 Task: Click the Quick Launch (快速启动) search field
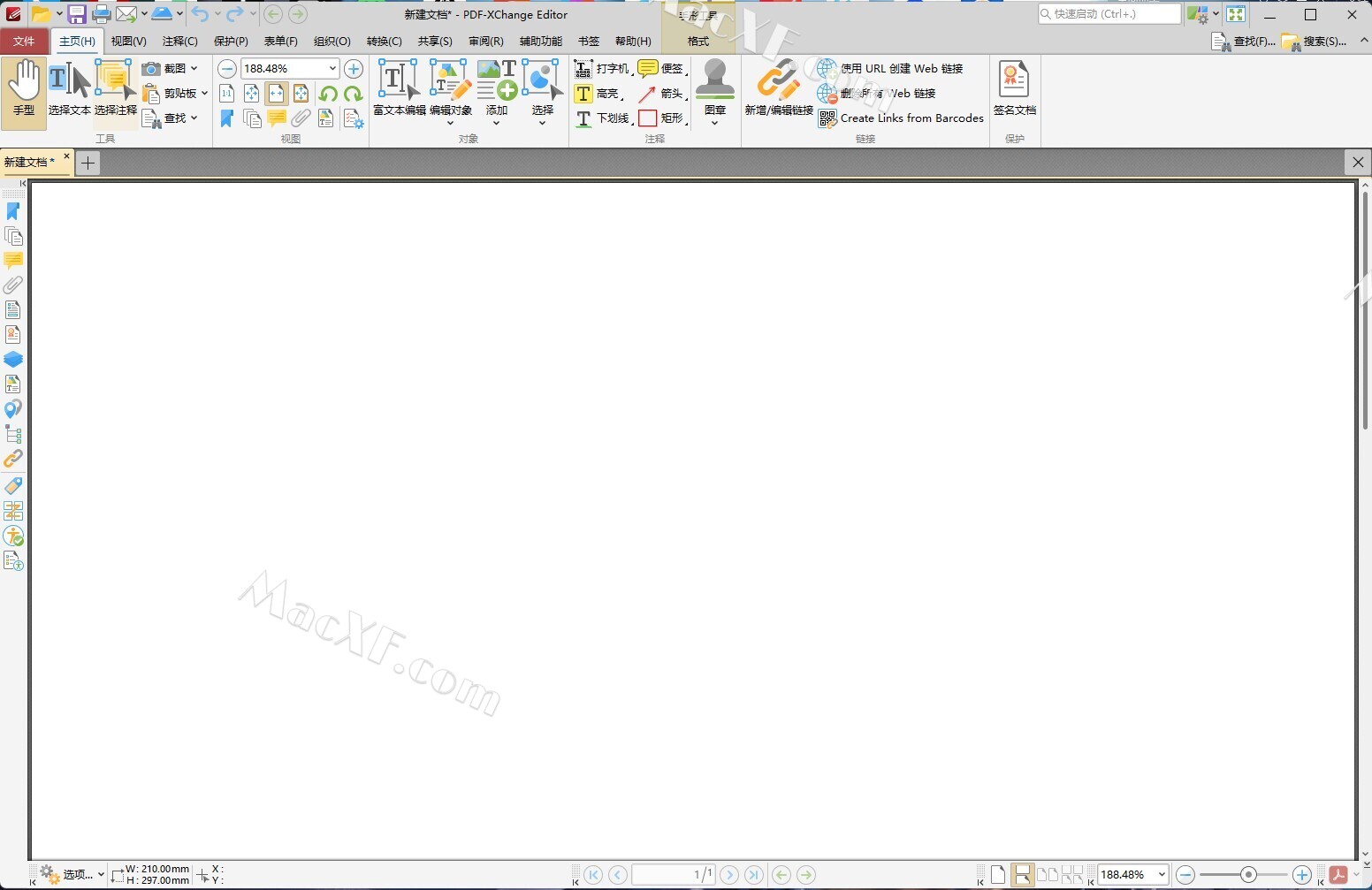pyautogui.click(x=1109, y=14)
